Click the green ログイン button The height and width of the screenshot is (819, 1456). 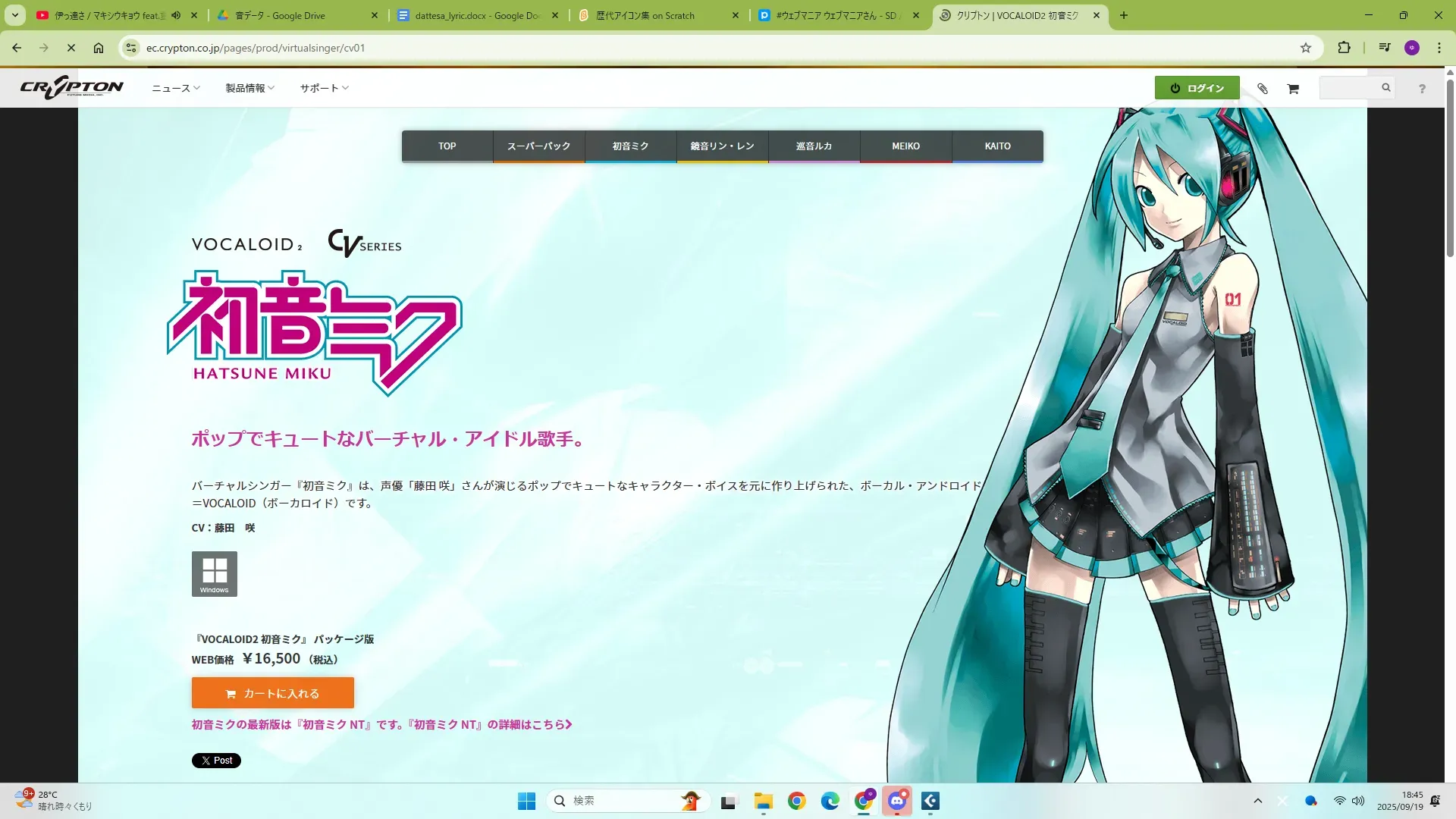coord(1197,88)
